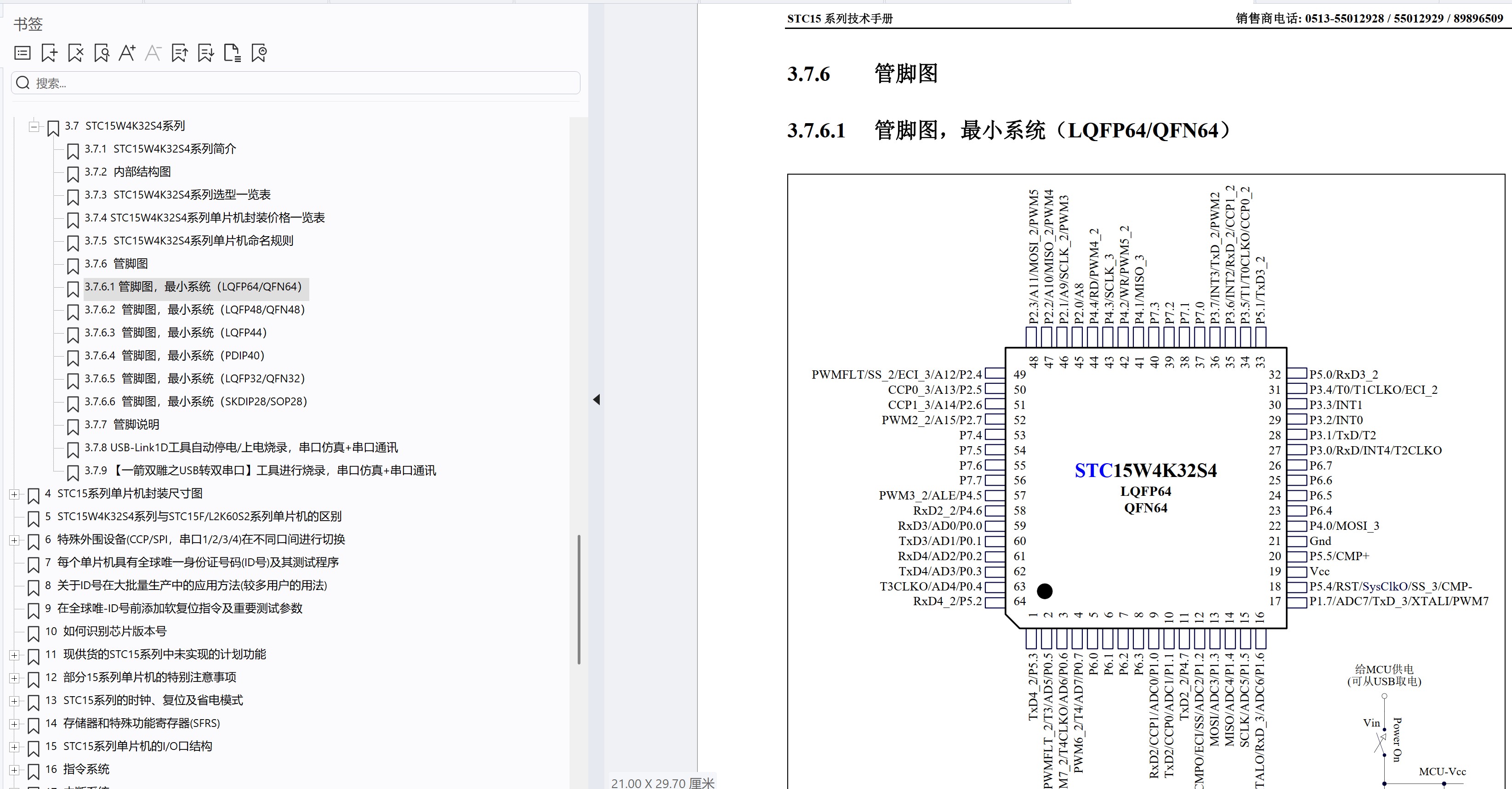Expand the 13 时钟、复位及省电模式 node
The height and width of the screenshot is (789, 1512).
point(14,701)
